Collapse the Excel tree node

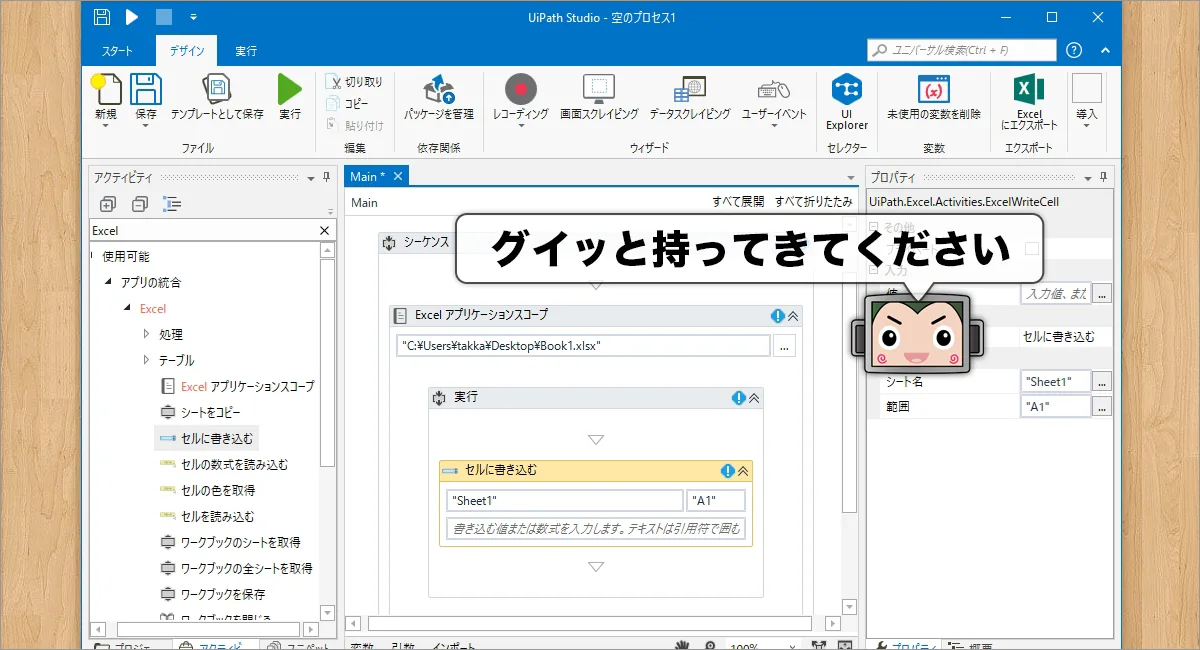(127, 309)
